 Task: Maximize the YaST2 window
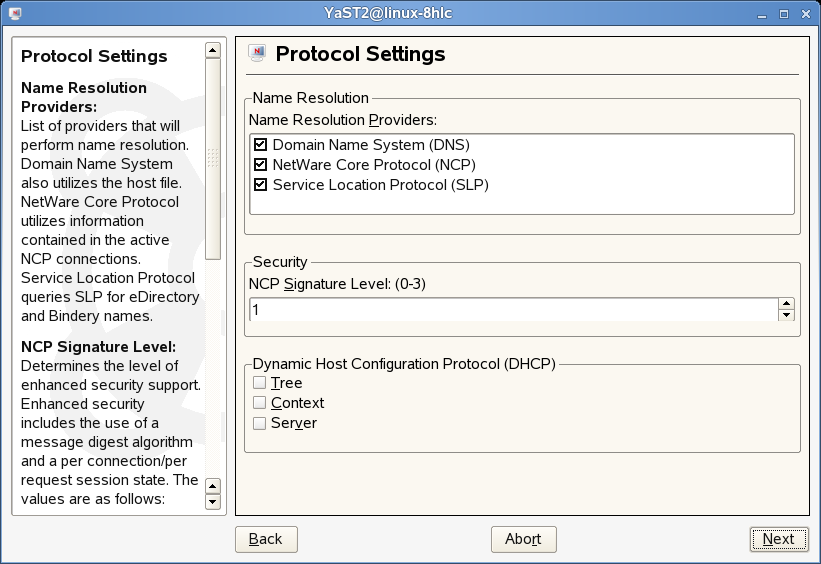click(784, 14)
